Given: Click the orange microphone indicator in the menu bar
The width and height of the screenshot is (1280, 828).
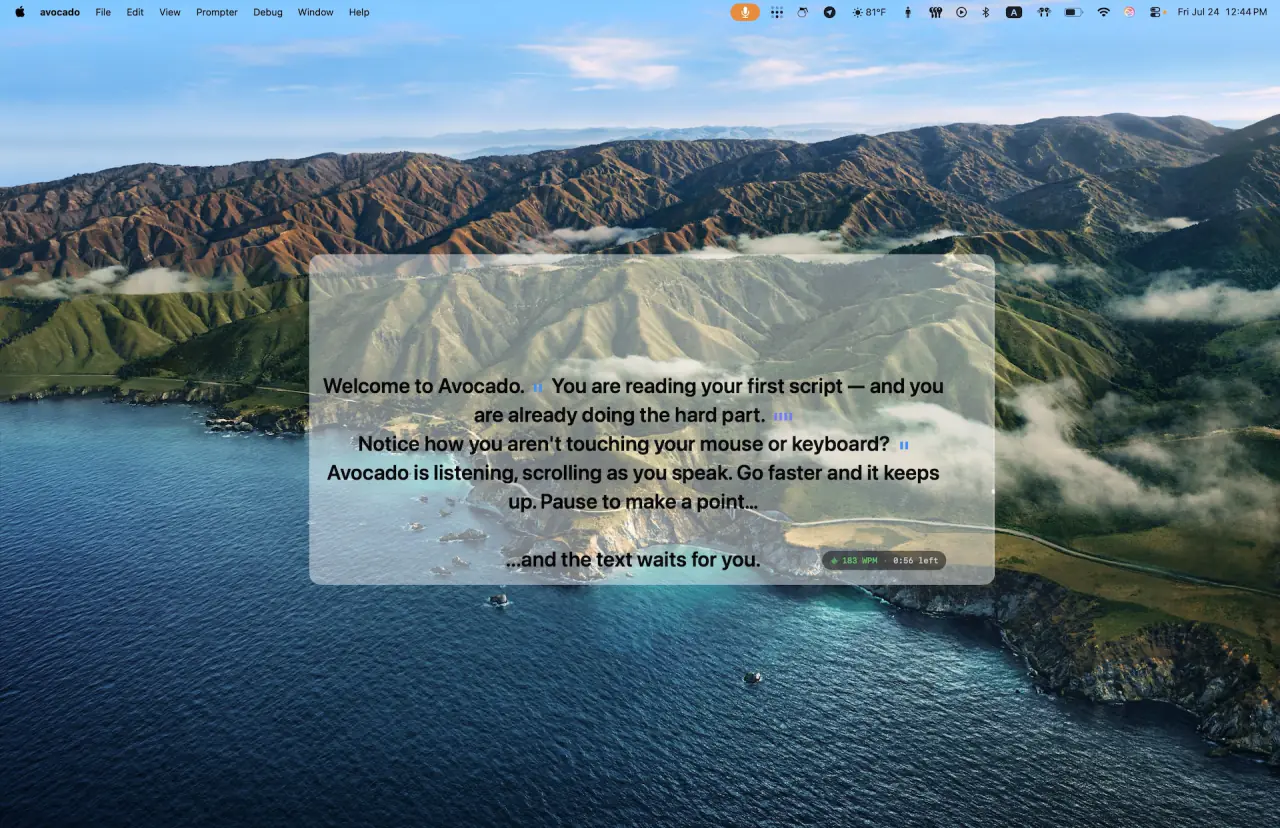Looking at the screenshot, I should tap(745, 12).
